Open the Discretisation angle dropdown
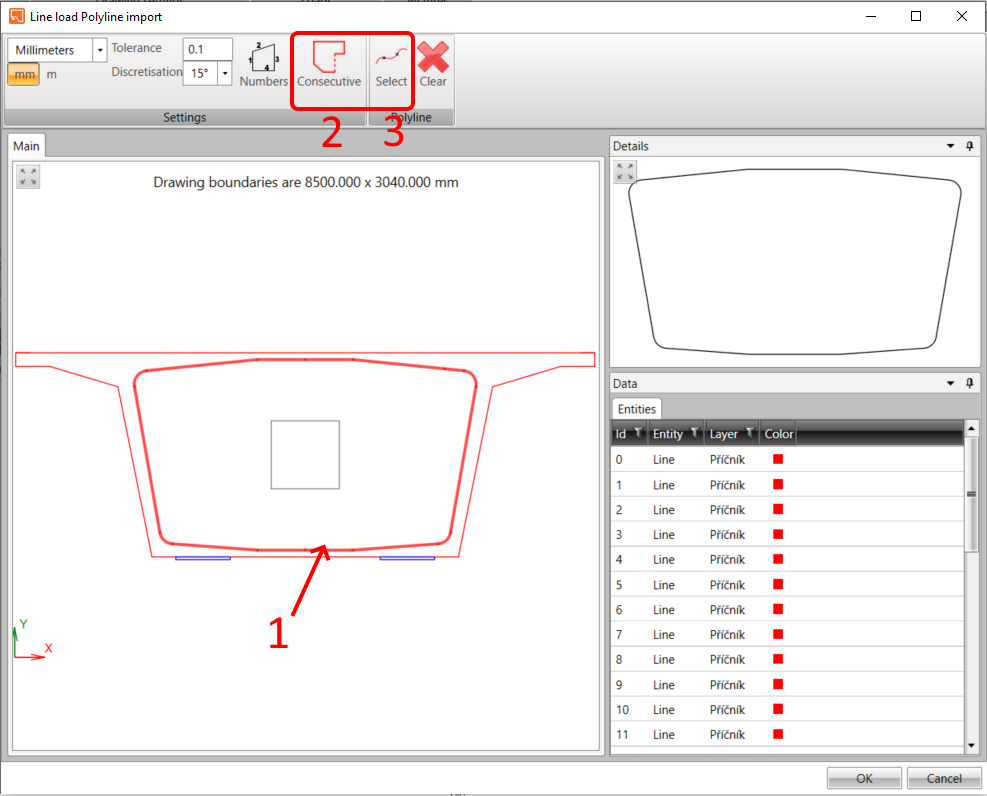 [x=226, y=74]
